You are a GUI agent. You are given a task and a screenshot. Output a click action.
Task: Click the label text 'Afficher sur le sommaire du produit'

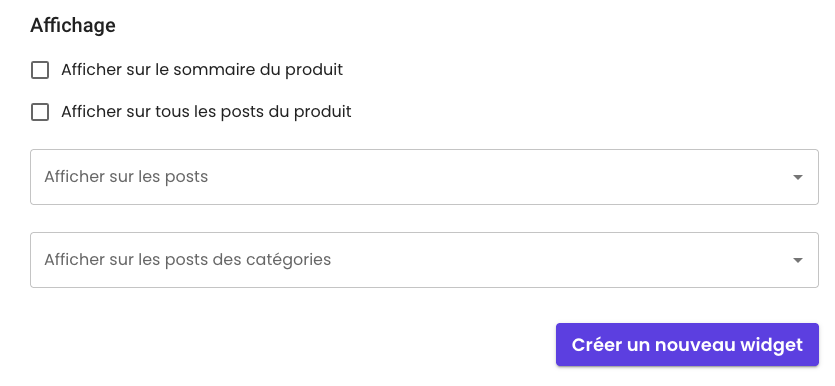pos(202,70)
